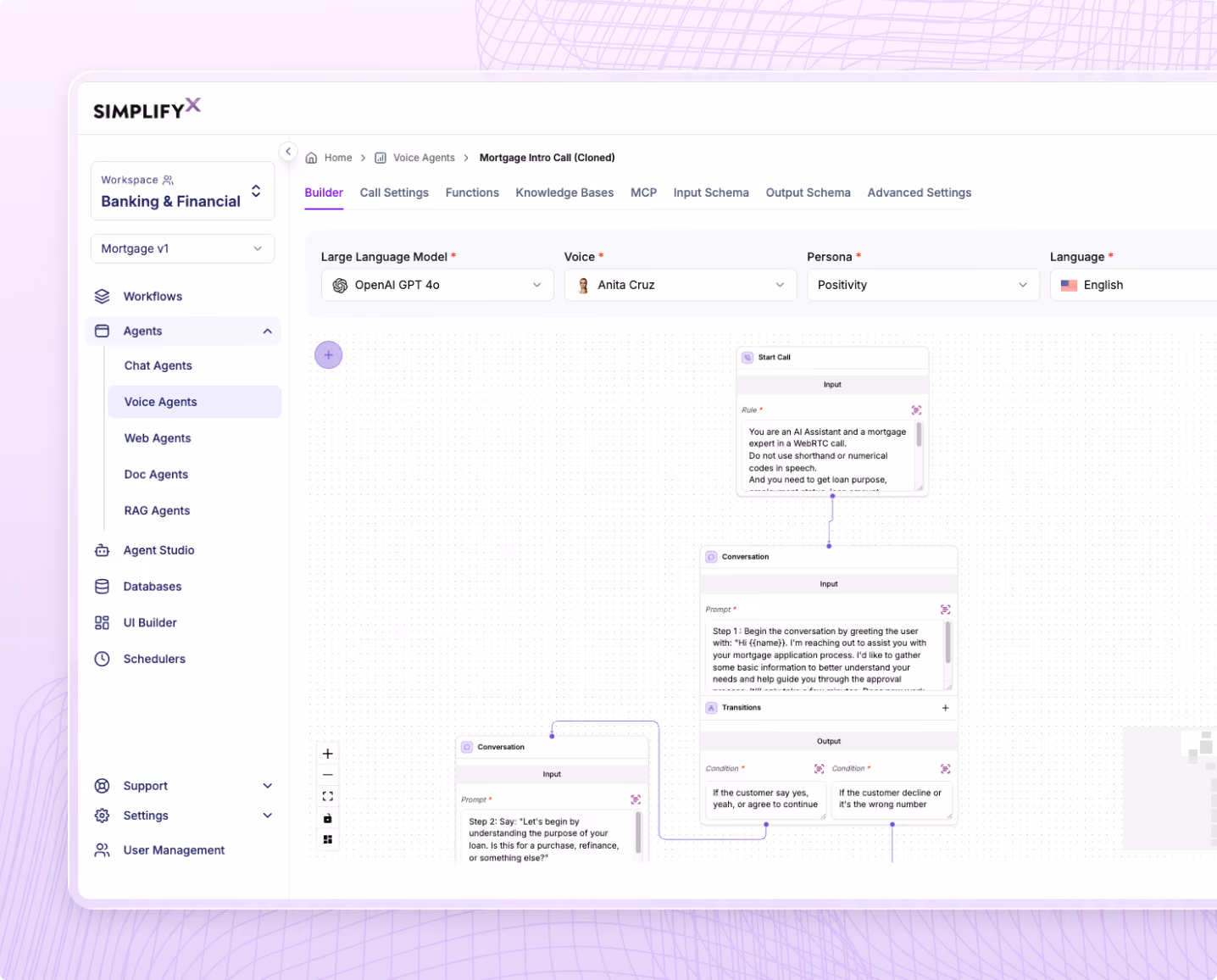
Task: Click the Agents panel icon in sidebar
Action: tap(102, 331)
